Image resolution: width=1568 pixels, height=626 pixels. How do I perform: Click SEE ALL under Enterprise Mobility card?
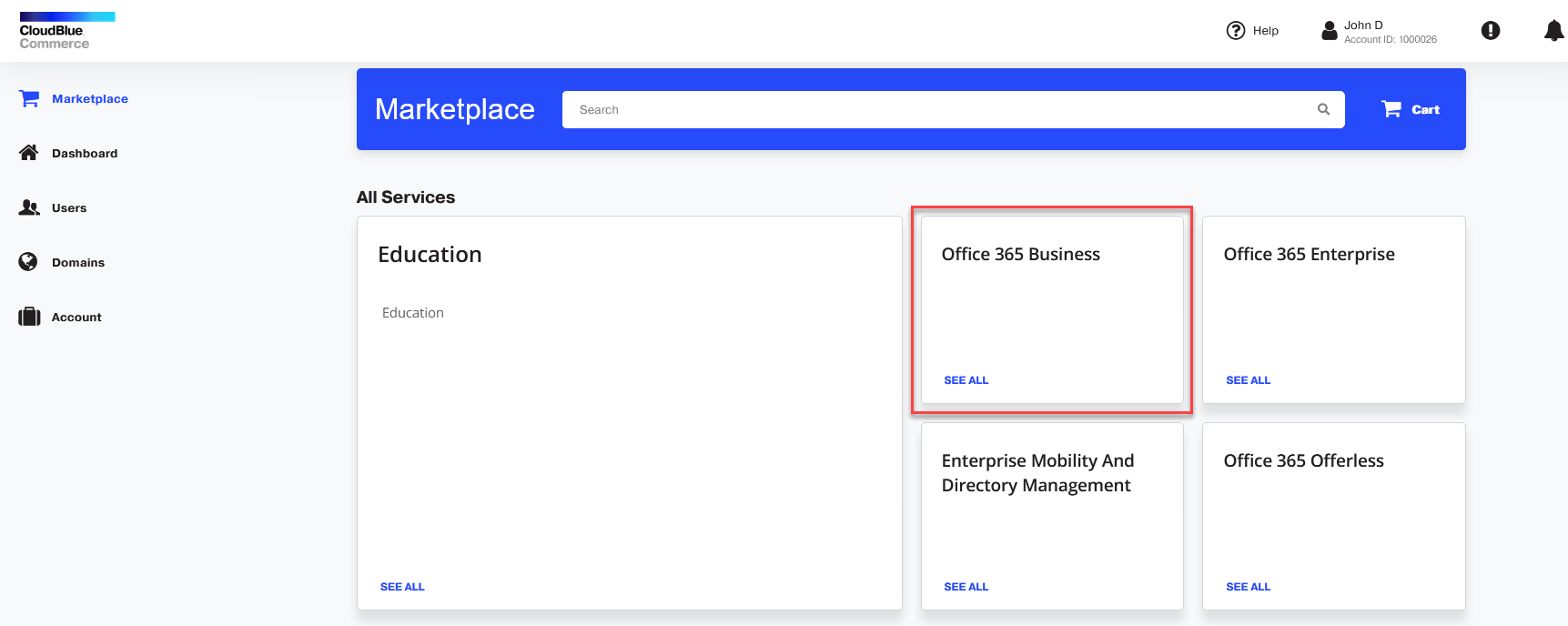[x=966, y=587]
